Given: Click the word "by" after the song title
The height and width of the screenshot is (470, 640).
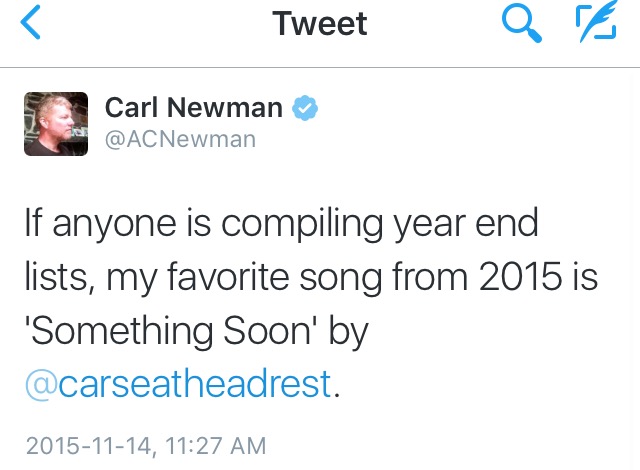Looking at the screenshot, I should (x=346, y=332).
